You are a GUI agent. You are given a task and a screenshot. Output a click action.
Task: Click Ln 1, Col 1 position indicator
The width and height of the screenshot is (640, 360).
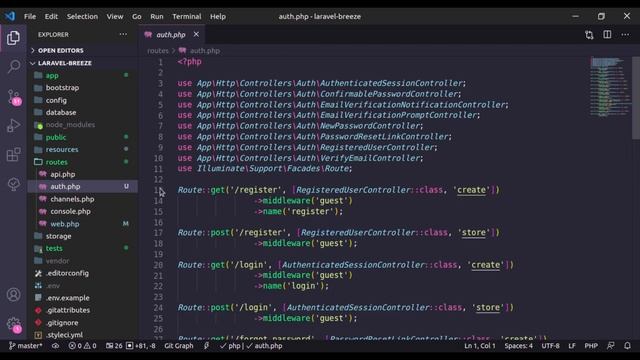[480, 346]
